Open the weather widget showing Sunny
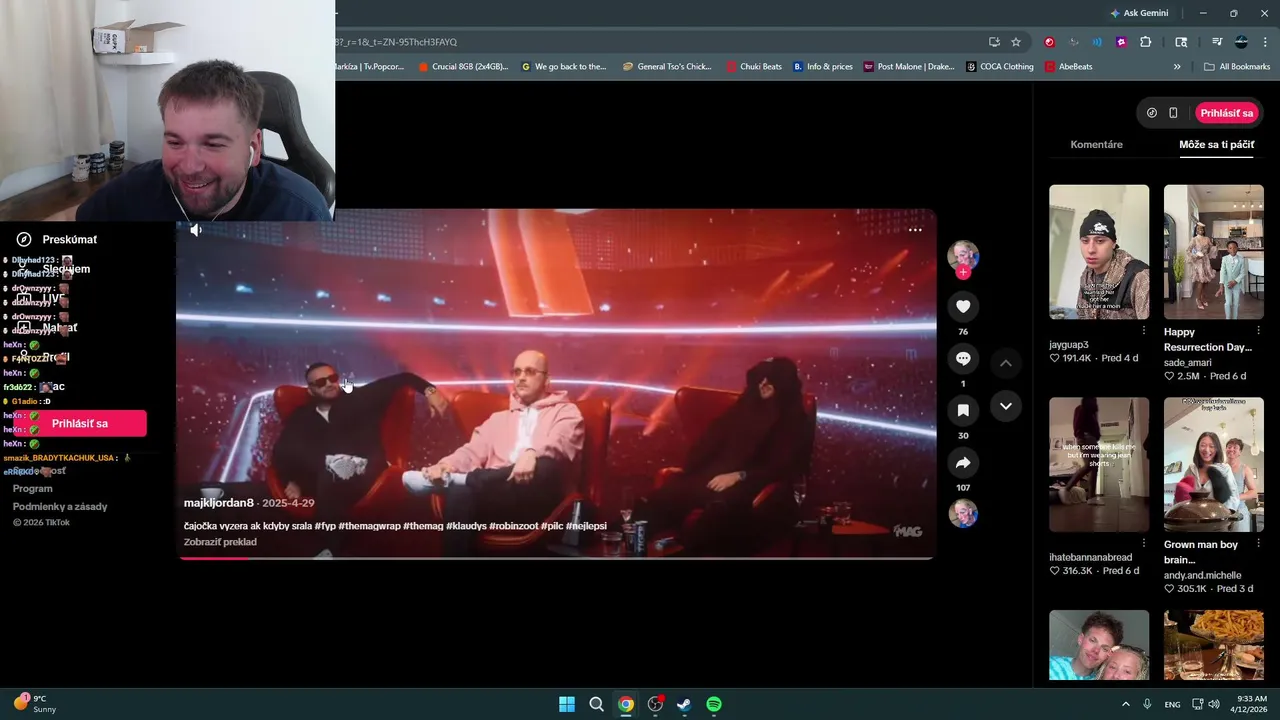 [35, 704]
